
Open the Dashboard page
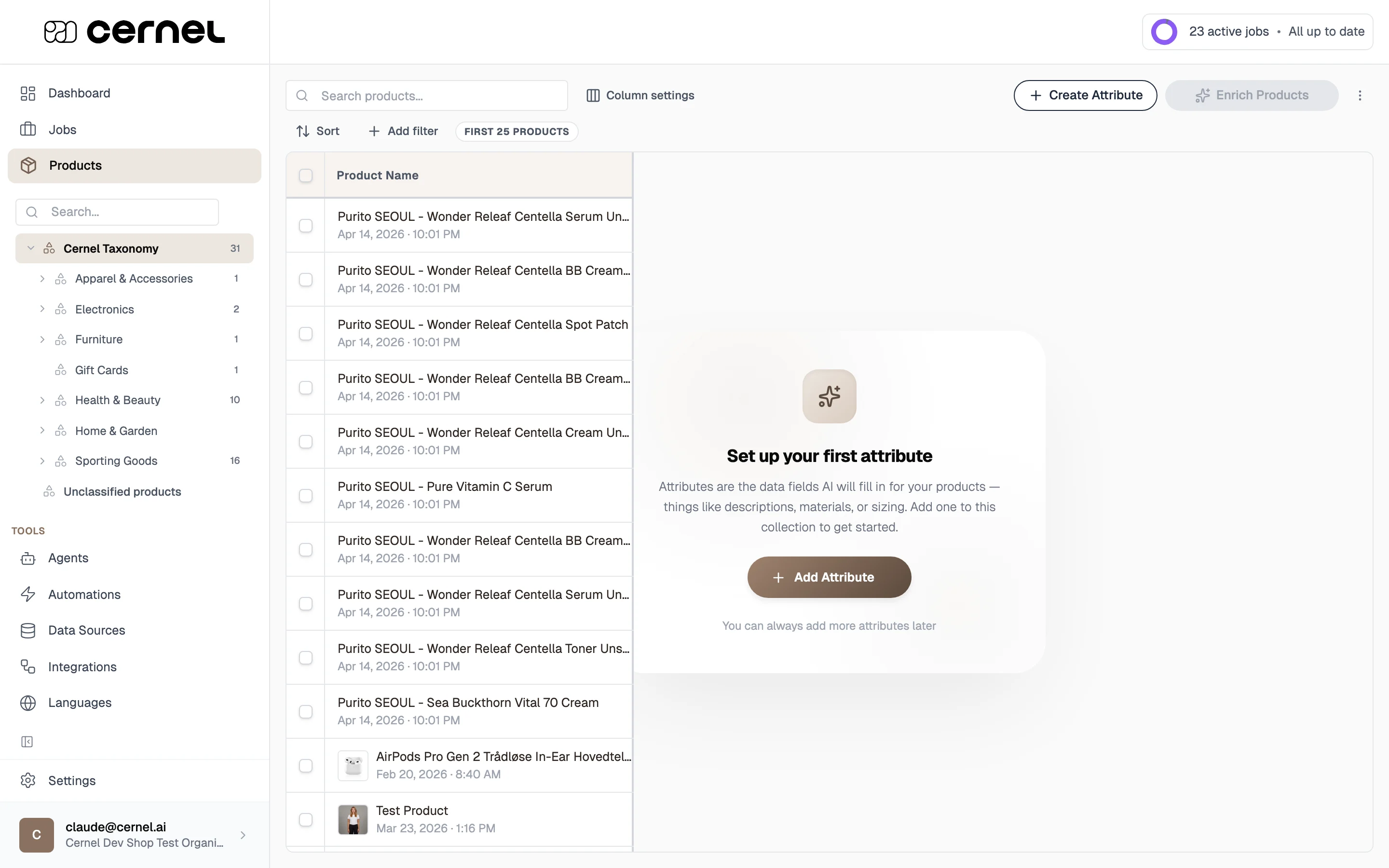tap(134, 93)
